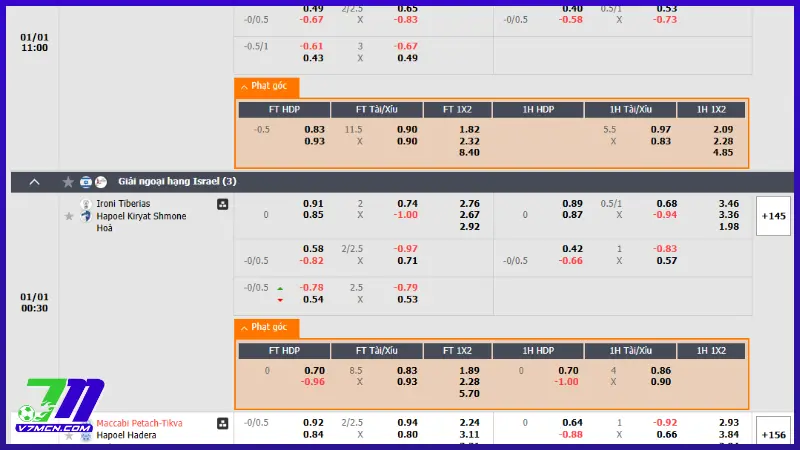Collapse the lower Phạt góc corner panel
The width and height of the screenshot is (800, 450).
(267, 327)
